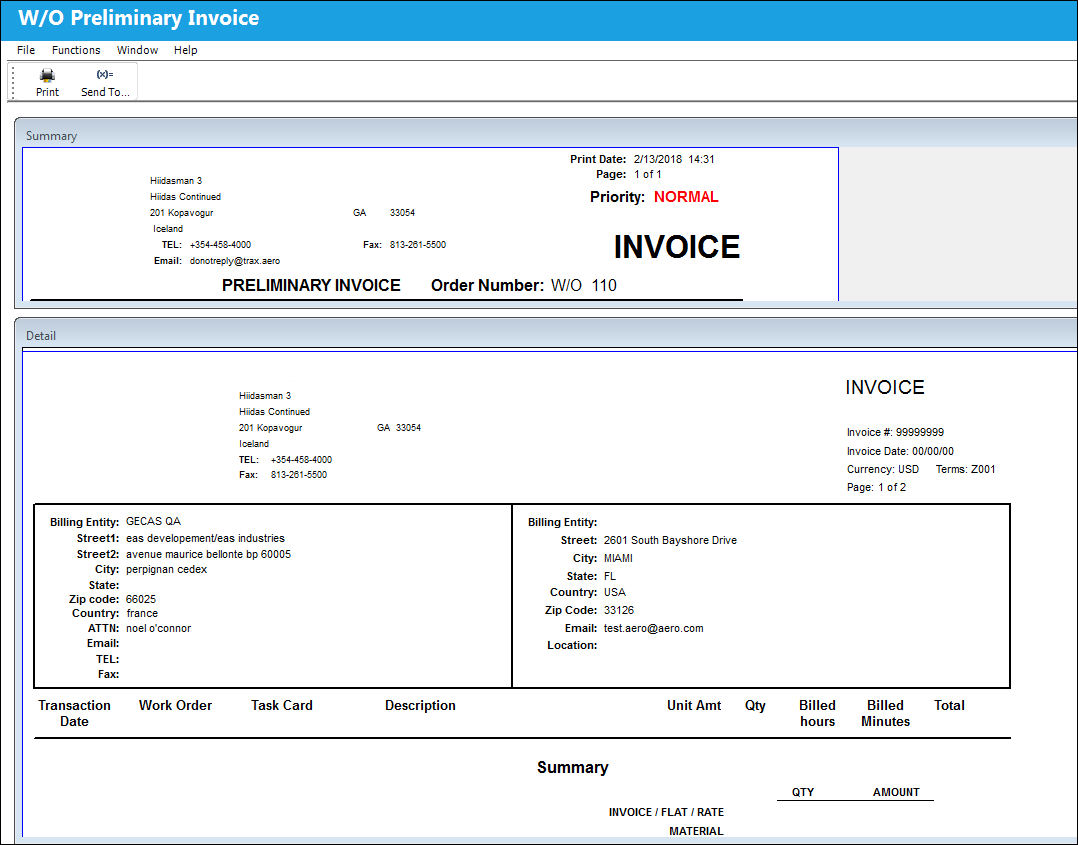Click Transaction Date column header
The image size is (1078, 845).
(74, 713)
